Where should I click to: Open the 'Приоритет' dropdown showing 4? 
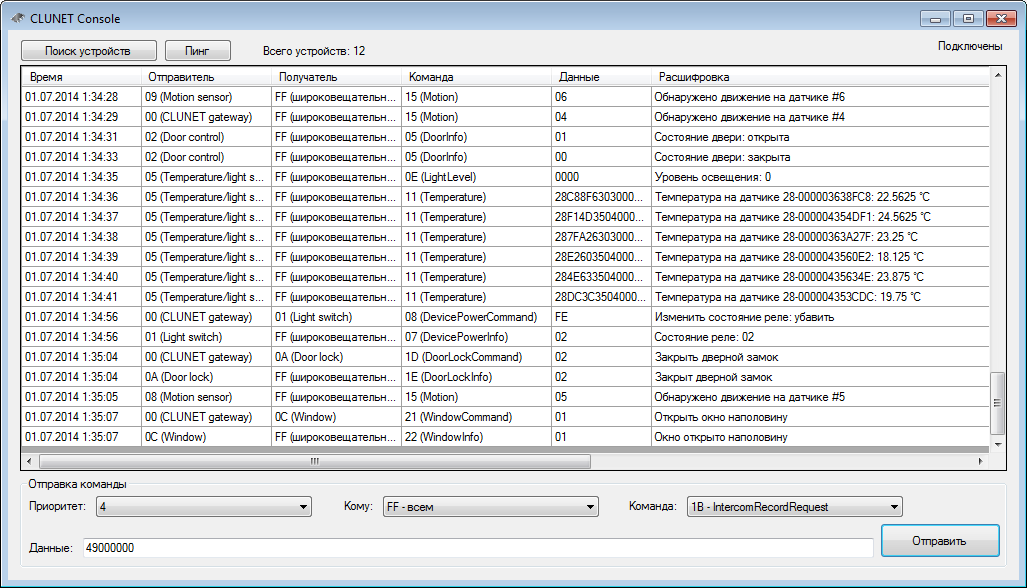(x=204, y=507)
